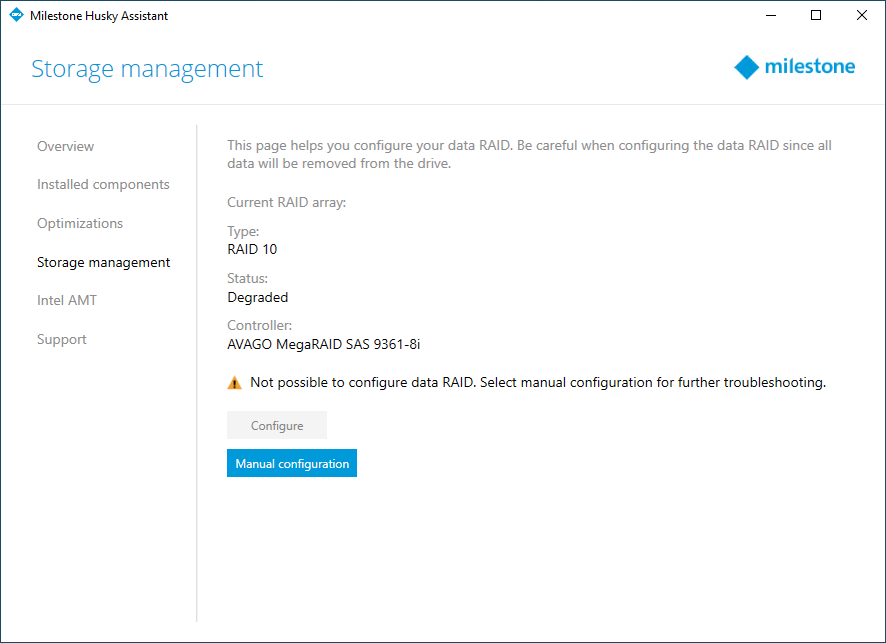Close the Husky Assistant window
The image size is (886, 643).
tap(862, 15)
